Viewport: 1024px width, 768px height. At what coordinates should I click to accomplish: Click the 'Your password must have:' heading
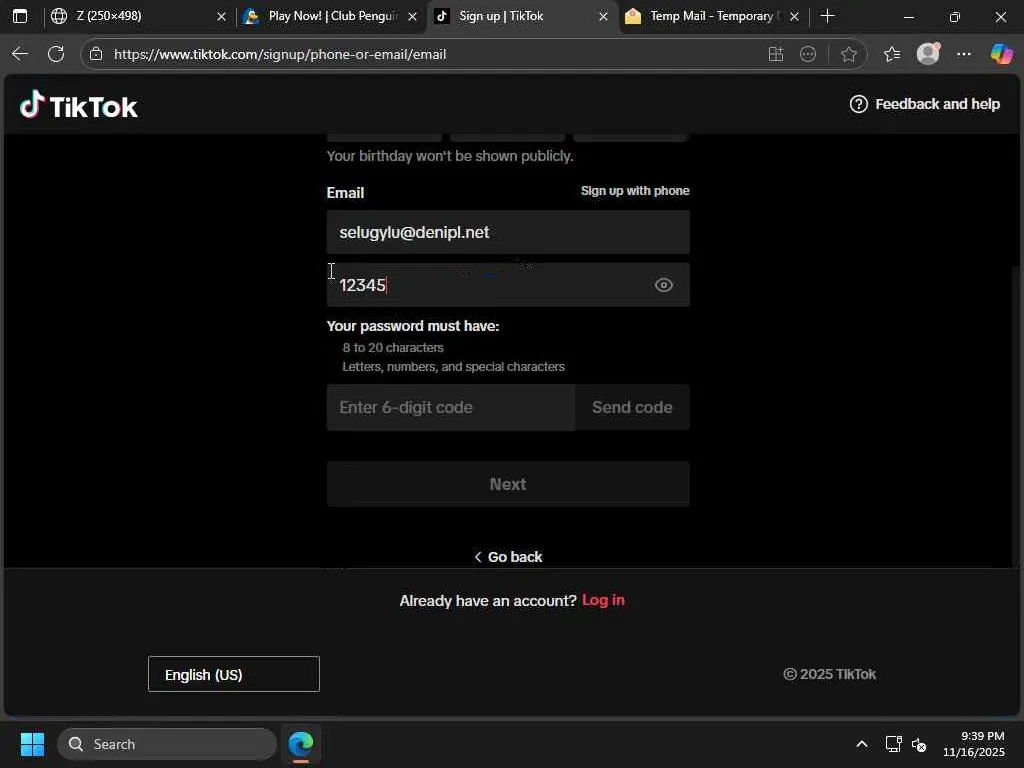(x=413, y=326)
